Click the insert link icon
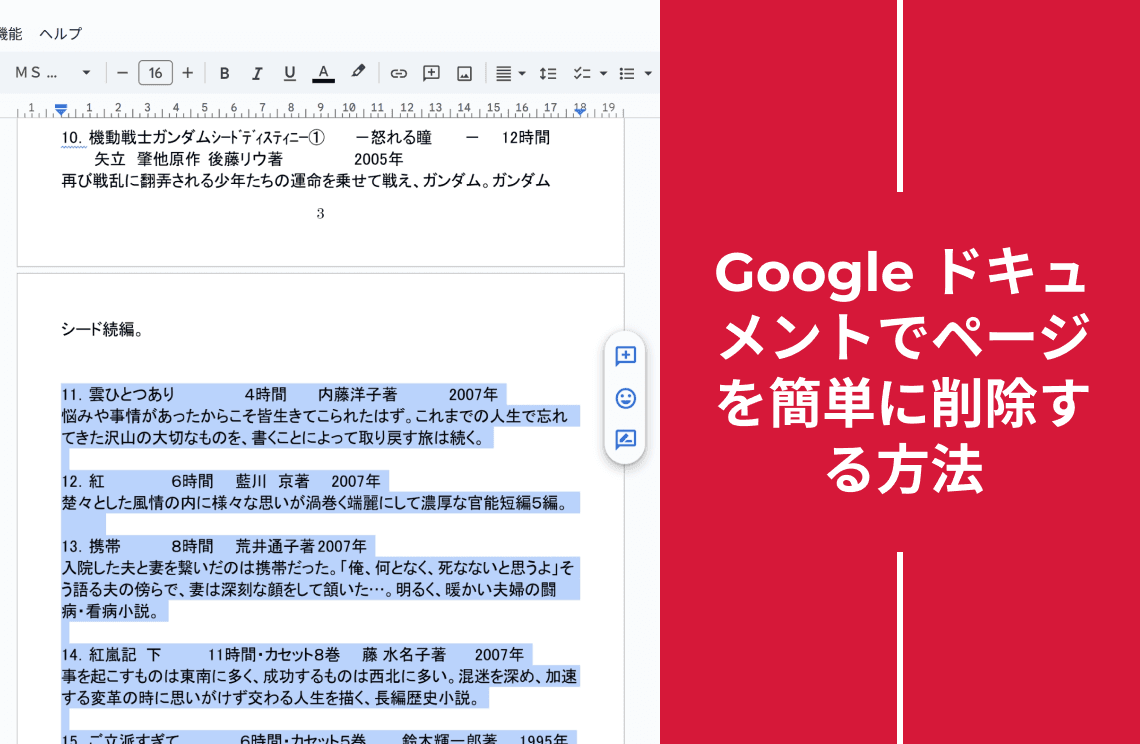The width and height of the screenshot is (1140, 744). pos(398,73)
